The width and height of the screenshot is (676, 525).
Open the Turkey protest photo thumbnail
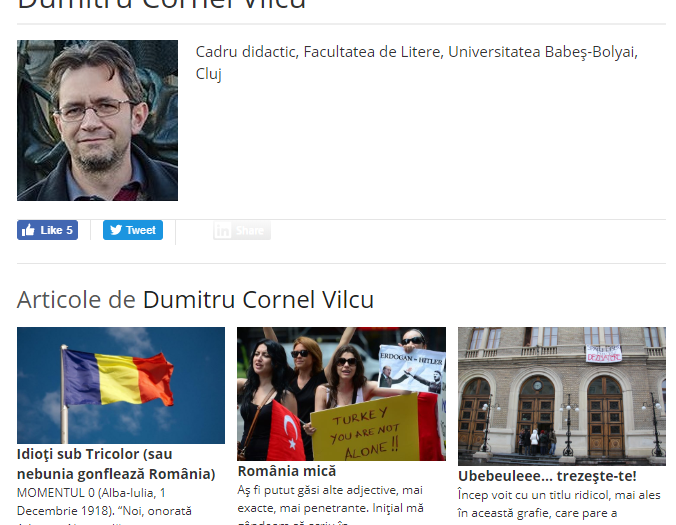(x=341, y=394)
